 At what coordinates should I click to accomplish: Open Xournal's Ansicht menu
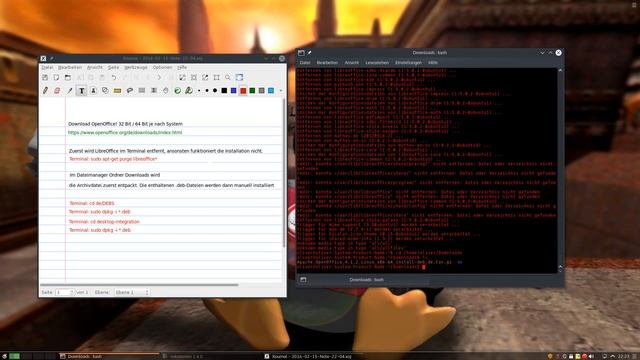(x=95, y=67)
